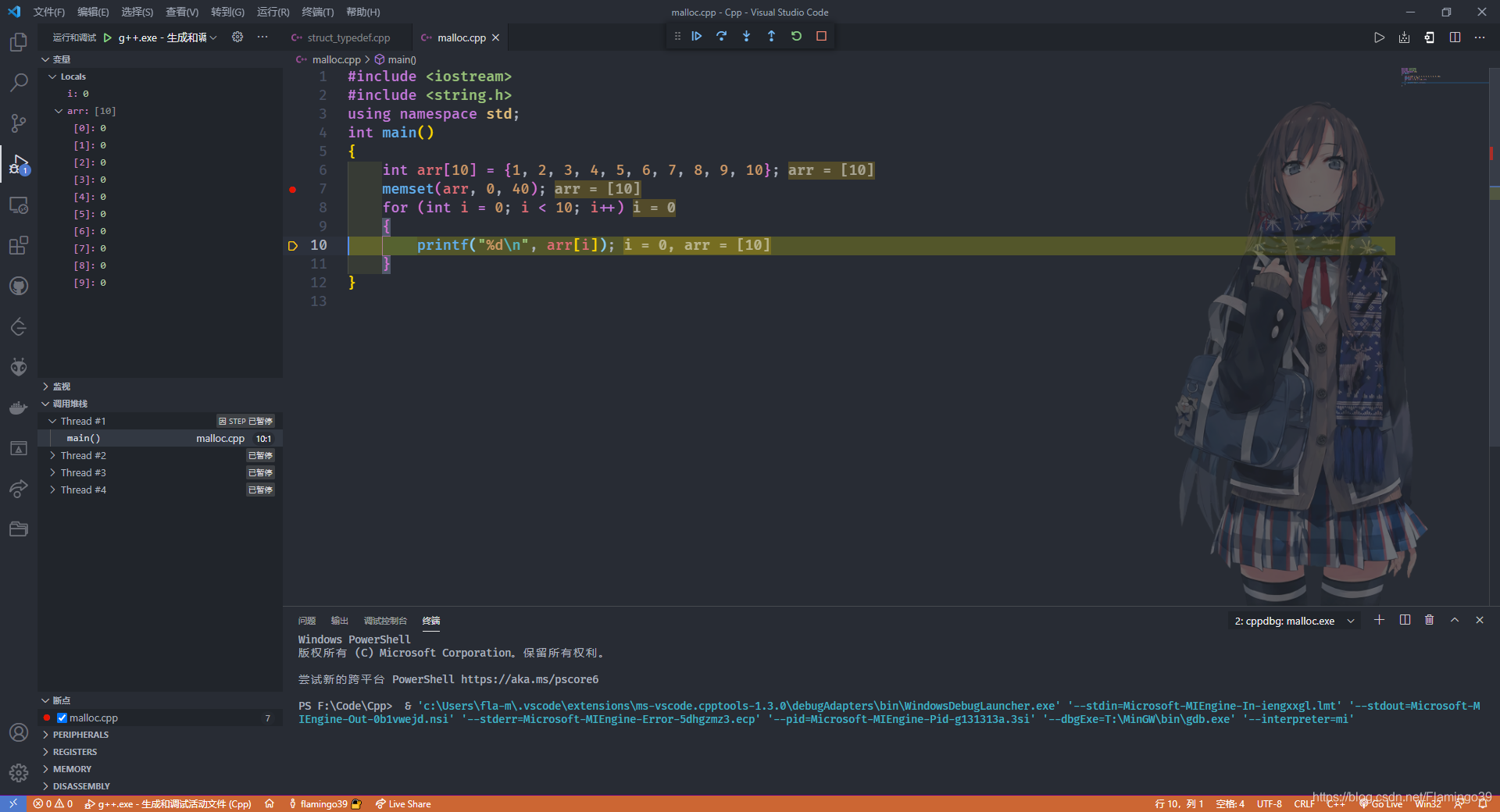Viewport: 1500px width, 812px height.
Task: Toggle the breakpoint dot on line 7
Action: pyautogui.click(x=293, y=189)
